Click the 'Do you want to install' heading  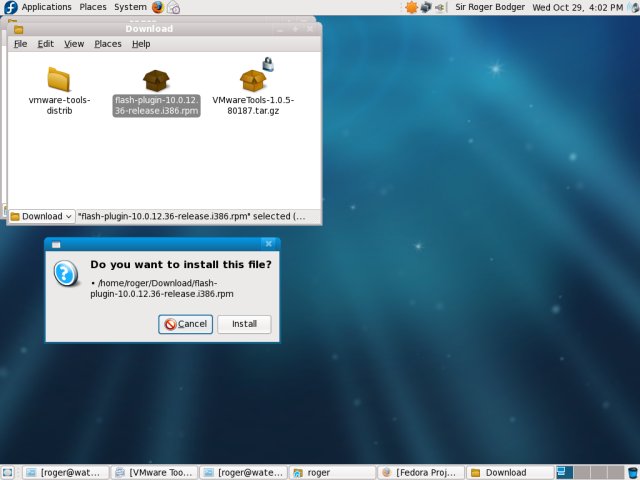click(181, 264)
